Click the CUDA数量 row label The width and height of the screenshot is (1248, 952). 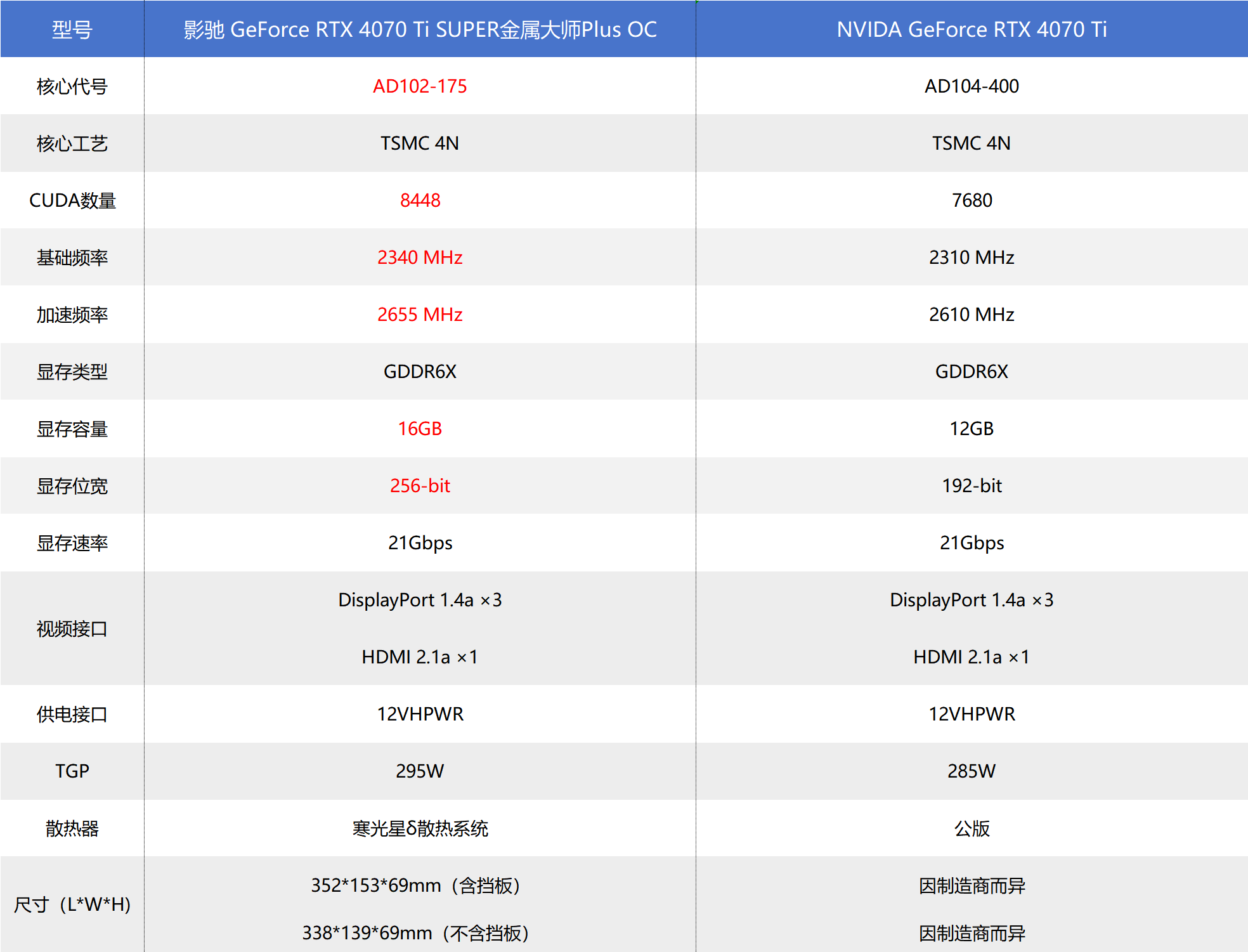(72, 200)
